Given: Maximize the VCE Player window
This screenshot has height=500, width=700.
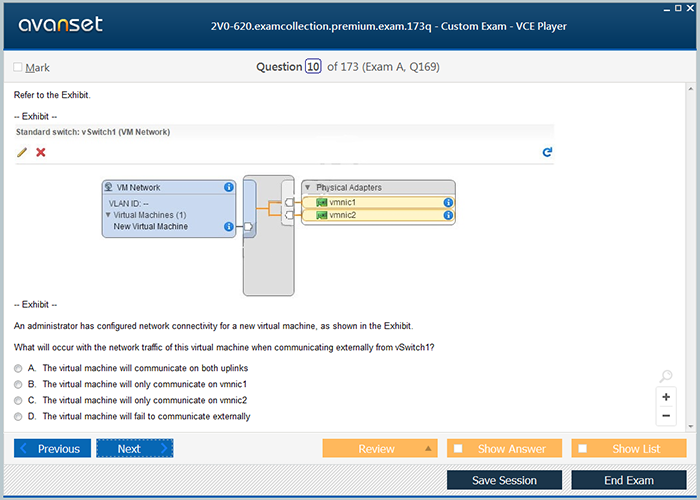Looking at the screenshot, I should click(678, 8).
